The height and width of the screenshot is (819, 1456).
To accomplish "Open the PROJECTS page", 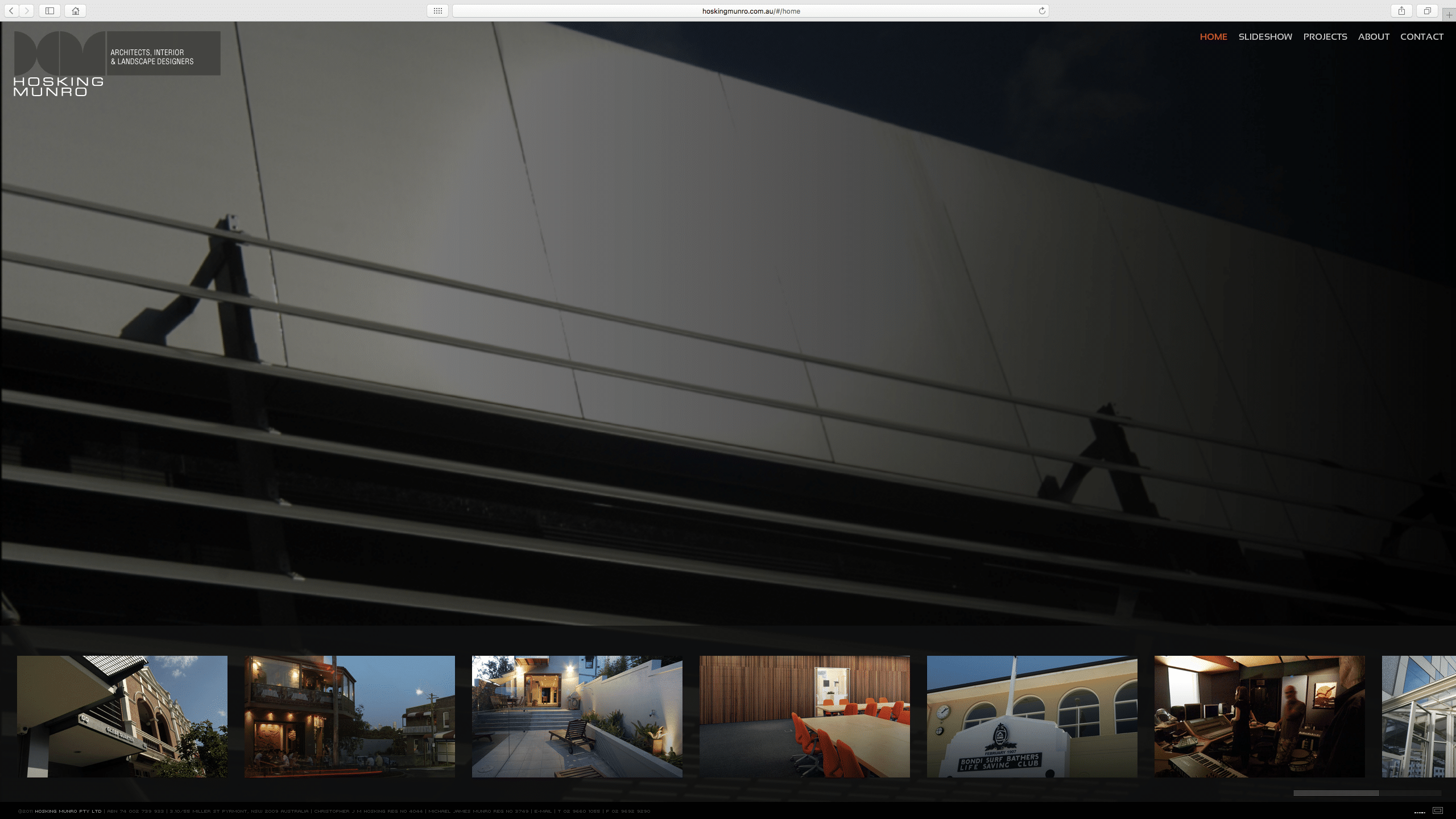I will point(1325,36).
